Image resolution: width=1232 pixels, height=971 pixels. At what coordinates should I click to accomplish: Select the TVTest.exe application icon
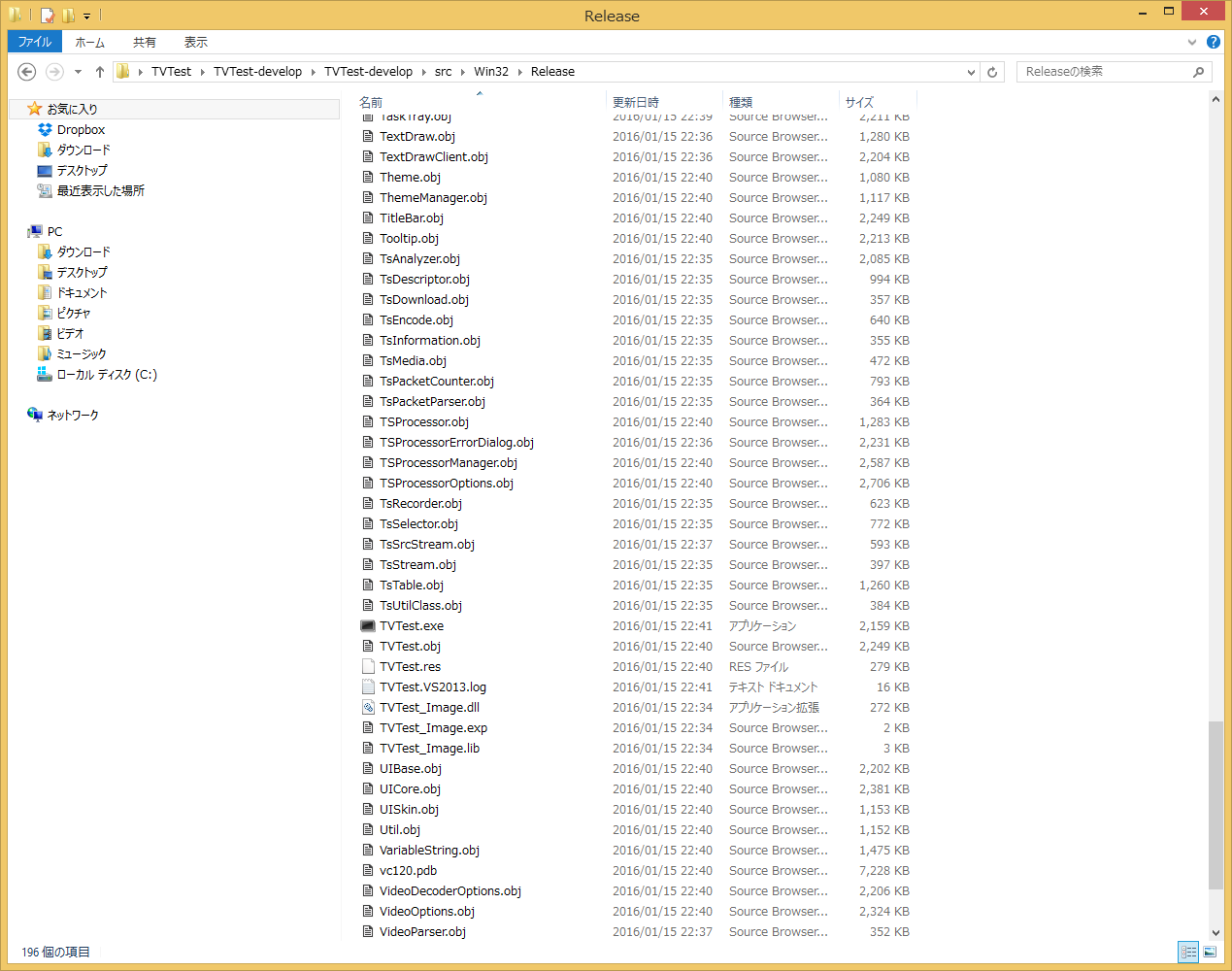368,626
